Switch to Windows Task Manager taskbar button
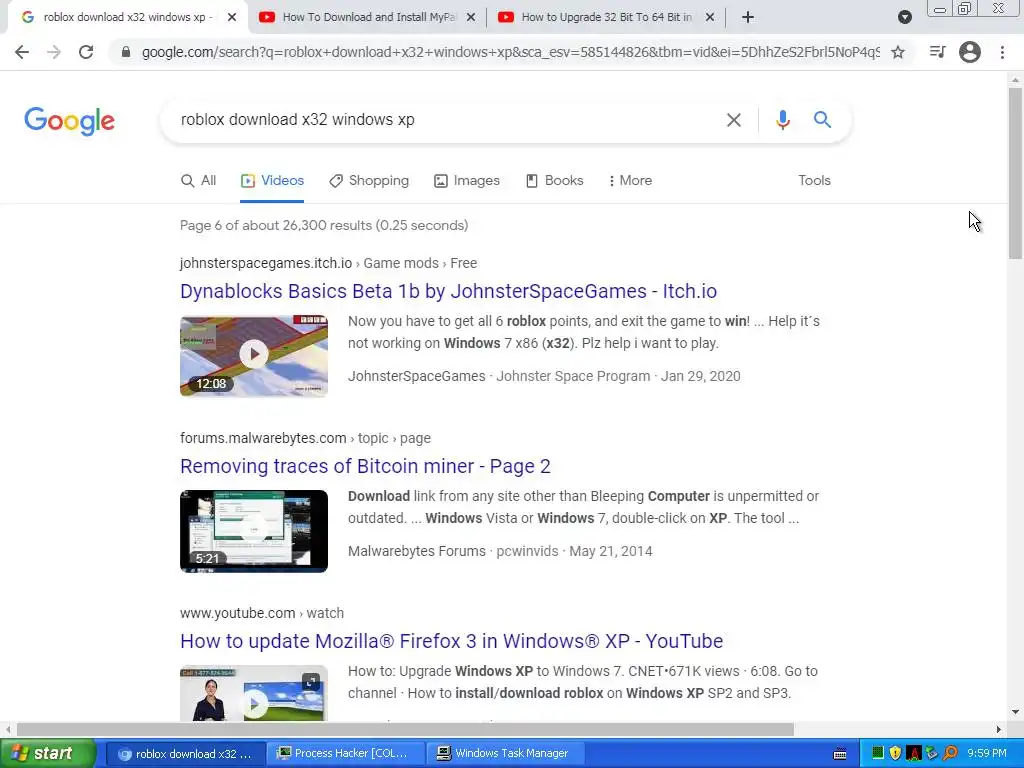The width and height of the screenshot is (1024, 768). (x=506, y=754)
